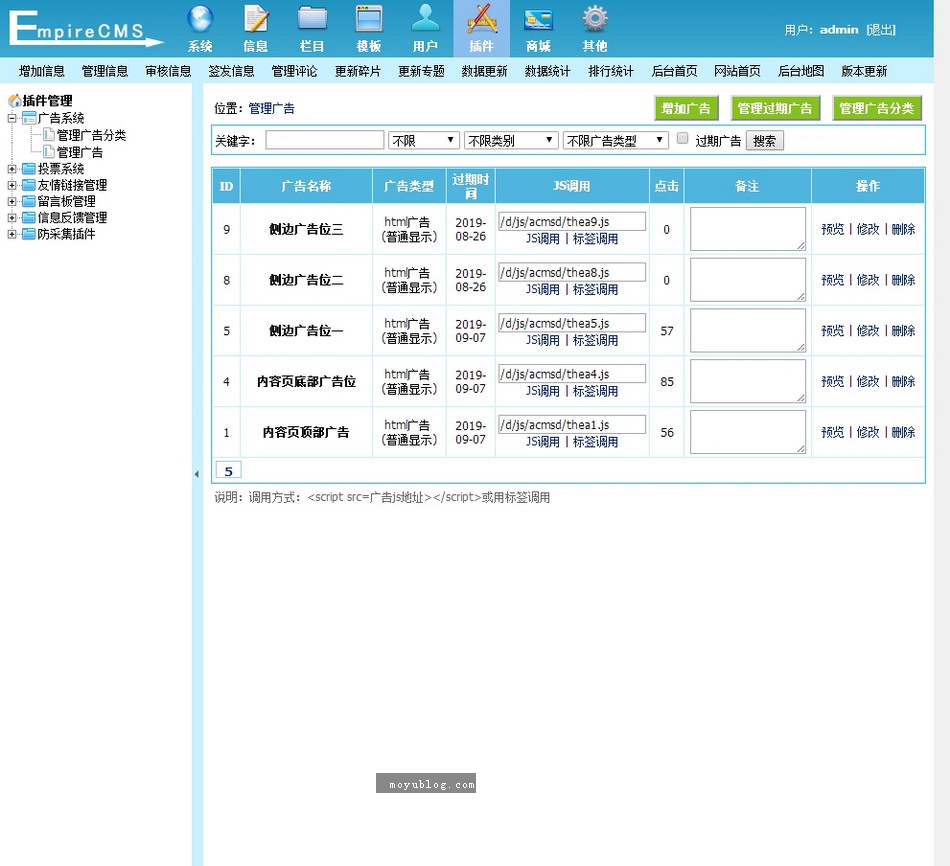
Task: Click the 管理广告分类 page icon
Action: click(x=49, y=135)
